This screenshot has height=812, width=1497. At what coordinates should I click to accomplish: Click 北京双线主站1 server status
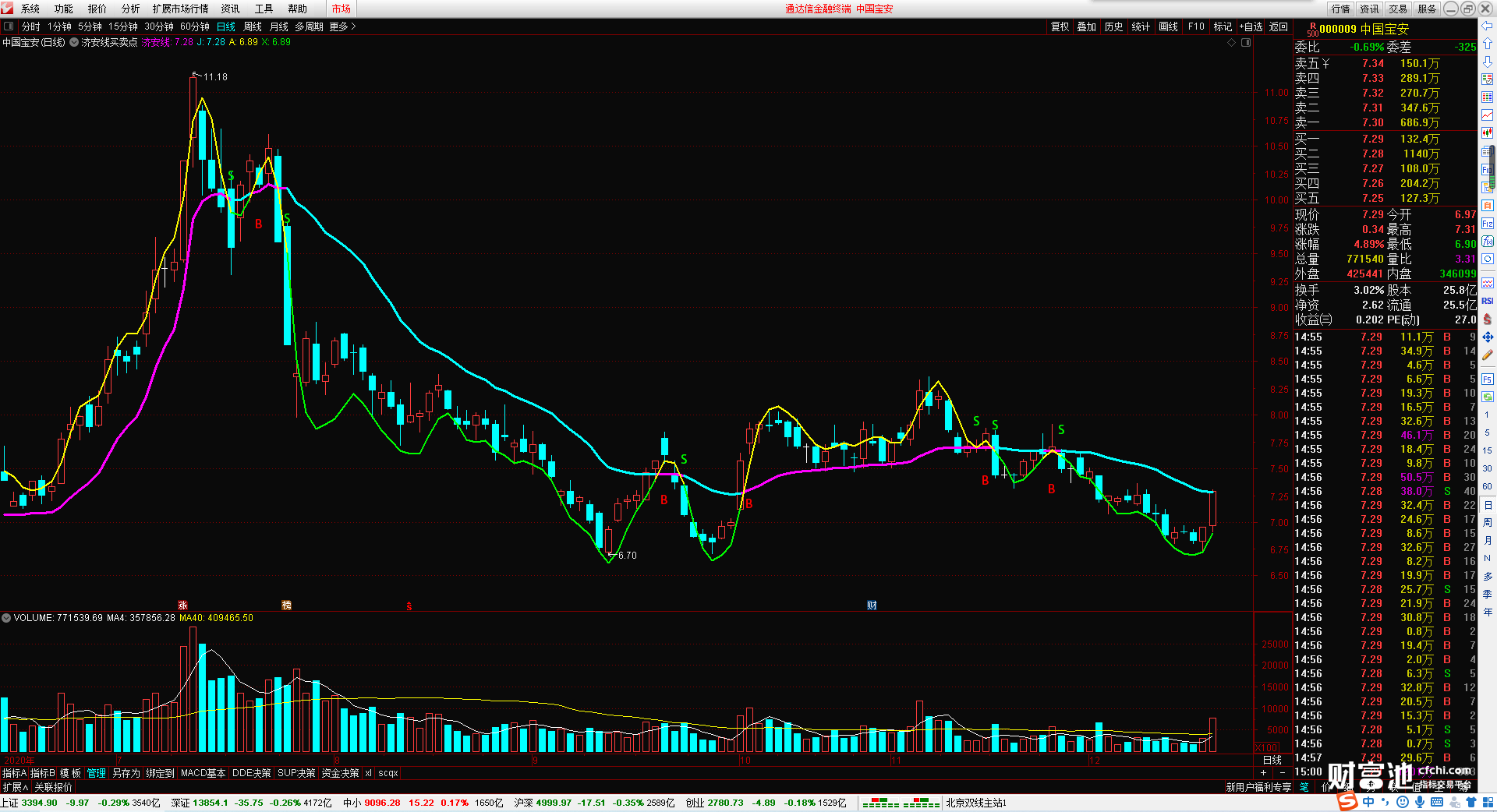click(976, 803)
